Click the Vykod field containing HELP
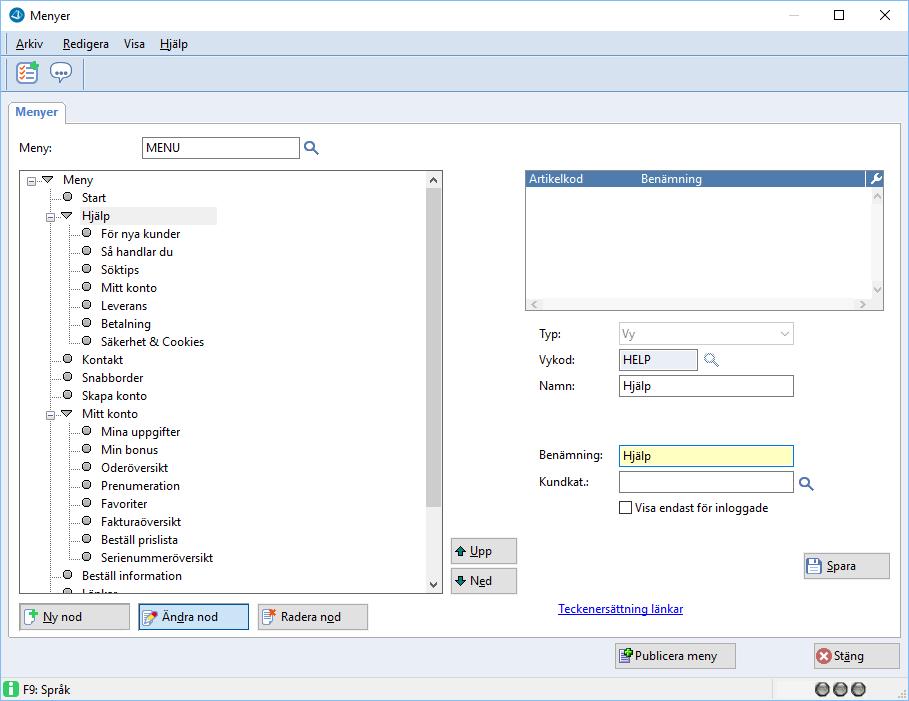Image resolution: width=909 pixels, height=701 pixels. [x=658, y=360]
